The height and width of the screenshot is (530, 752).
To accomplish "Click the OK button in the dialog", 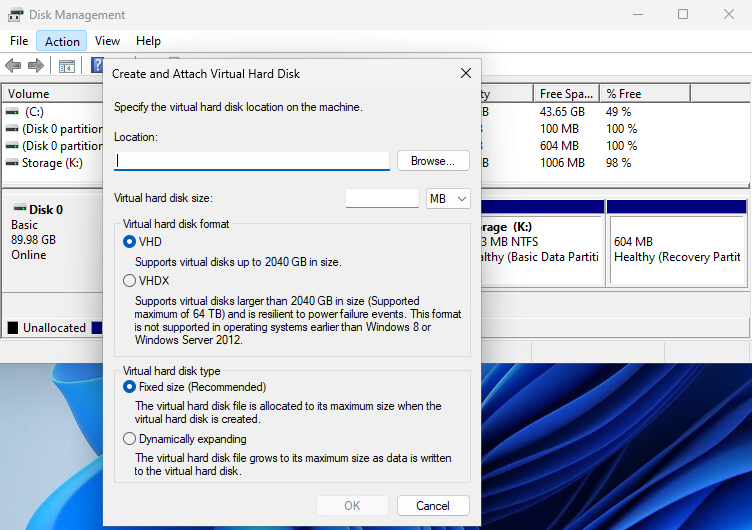I will click(352, 506).
